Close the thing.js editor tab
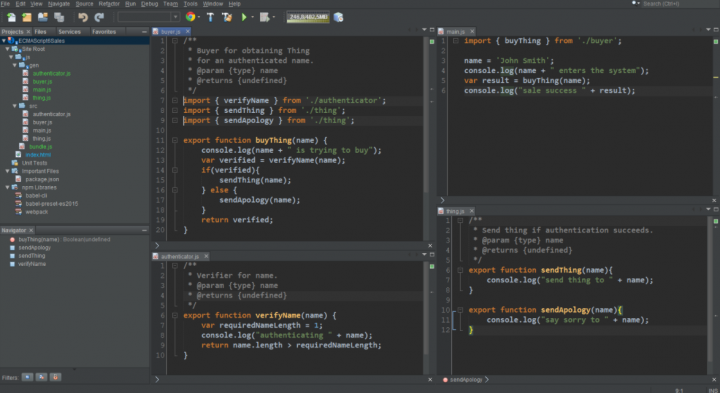 pos(472,211)
